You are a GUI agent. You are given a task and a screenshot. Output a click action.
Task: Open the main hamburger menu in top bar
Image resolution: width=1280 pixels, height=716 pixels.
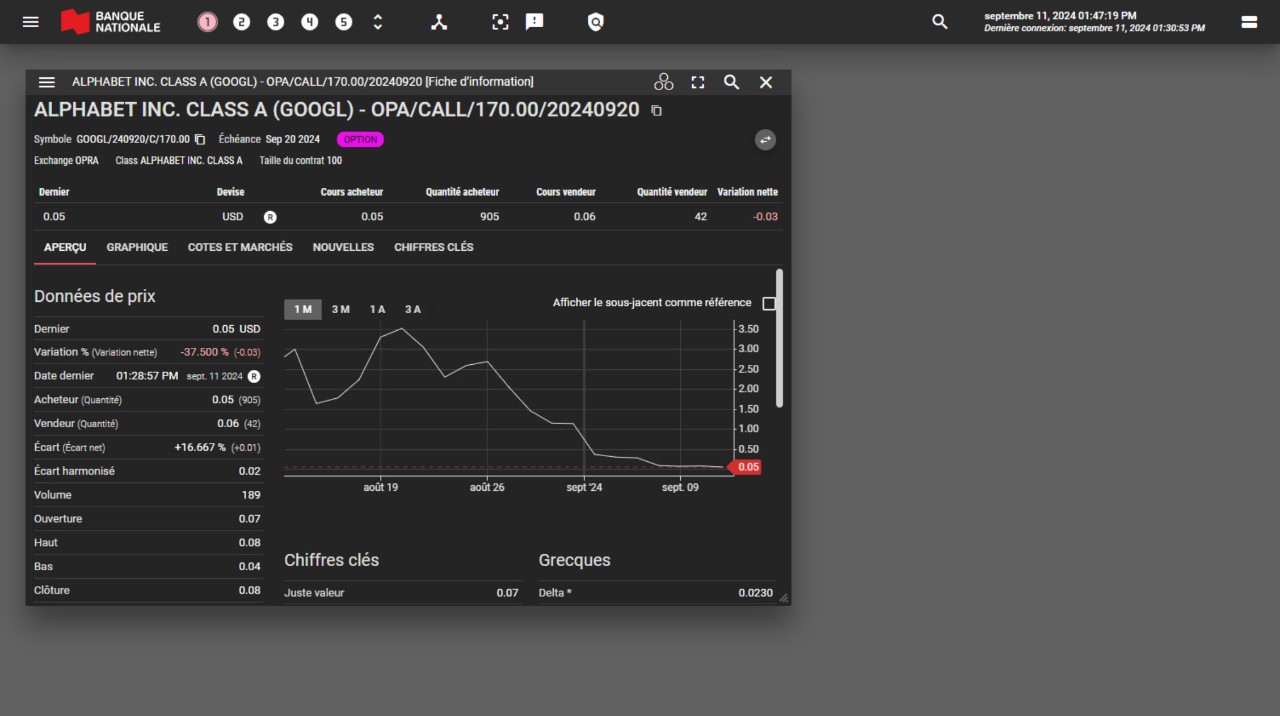(x=31, y=21)
